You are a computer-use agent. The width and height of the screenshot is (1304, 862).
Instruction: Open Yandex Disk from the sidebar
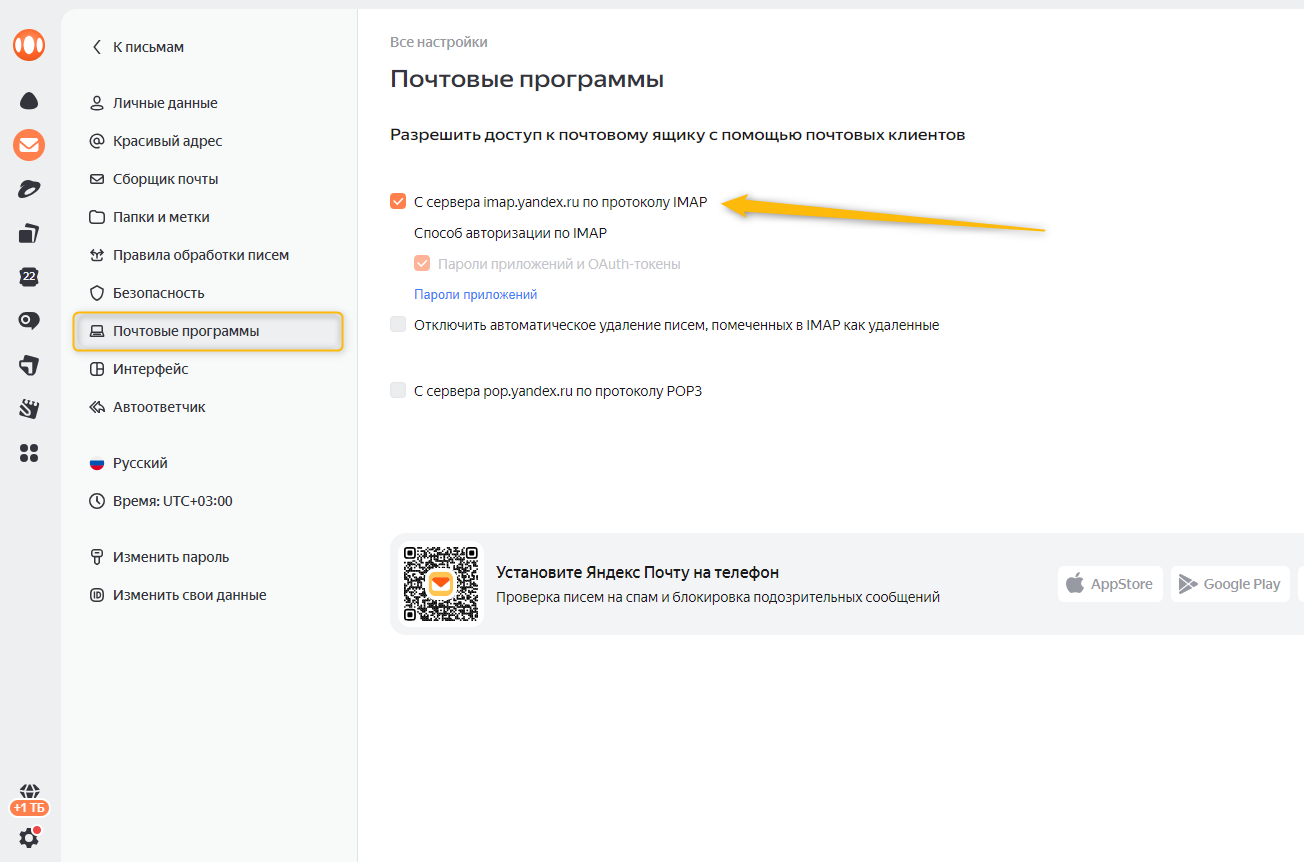coord(29,100)
